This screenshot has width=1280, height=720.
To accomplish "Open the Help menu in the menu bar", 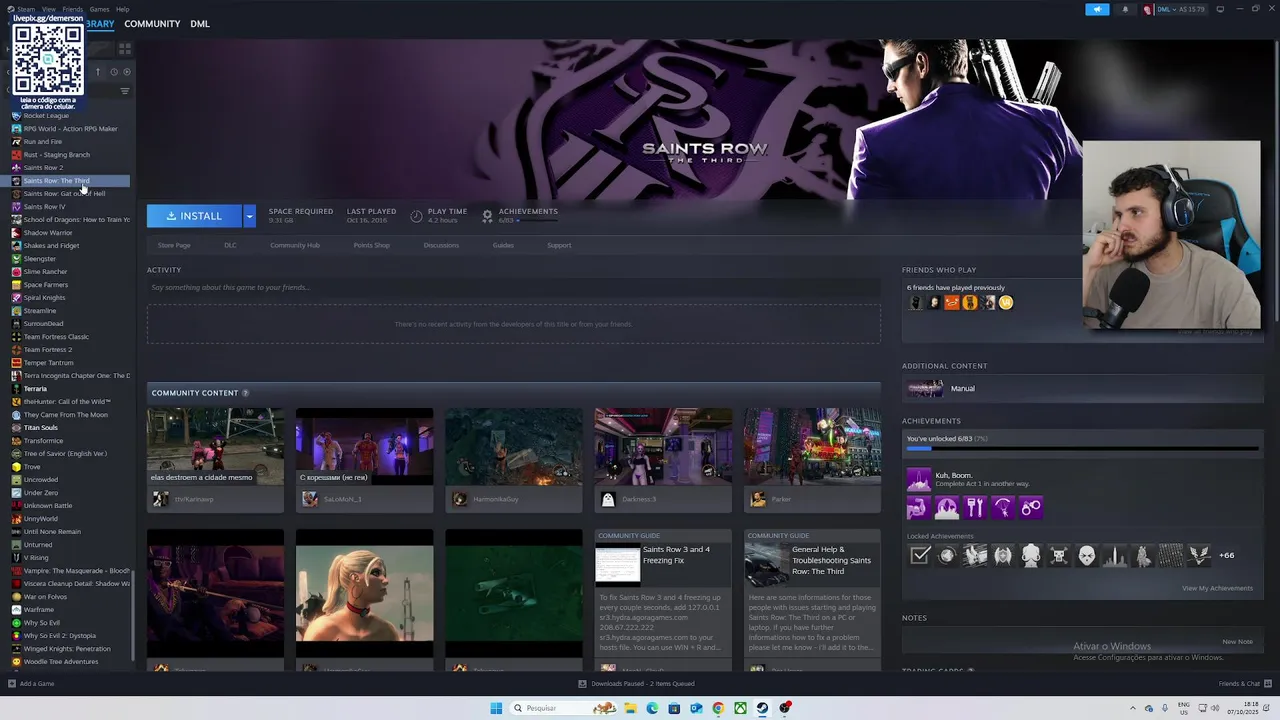I will [x=122, y=9].
